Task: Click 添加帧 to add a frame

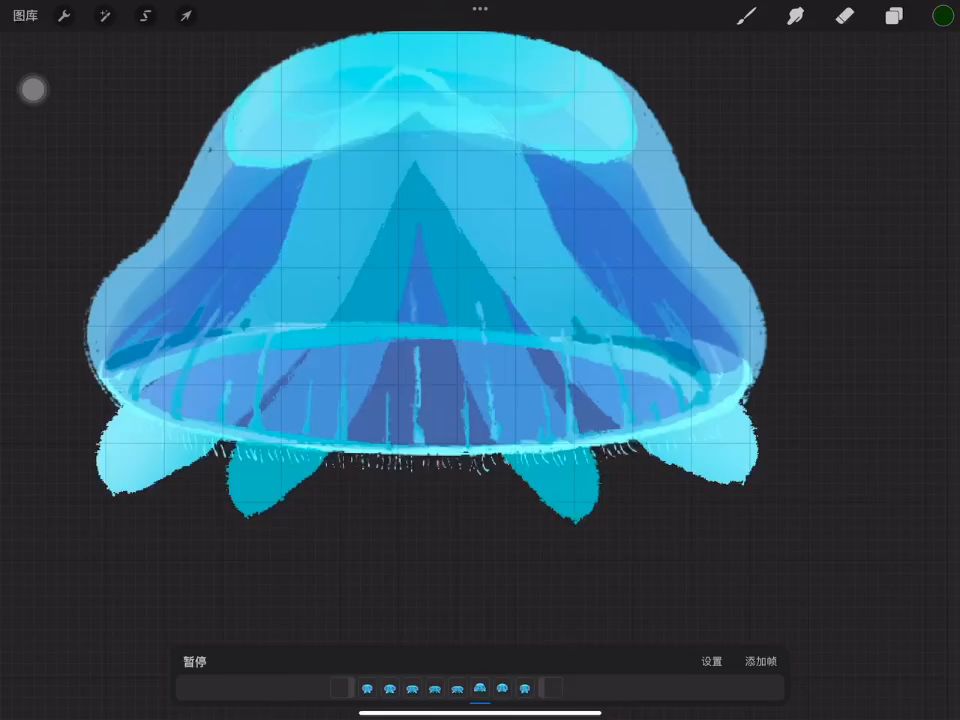Action: [760, 662]
